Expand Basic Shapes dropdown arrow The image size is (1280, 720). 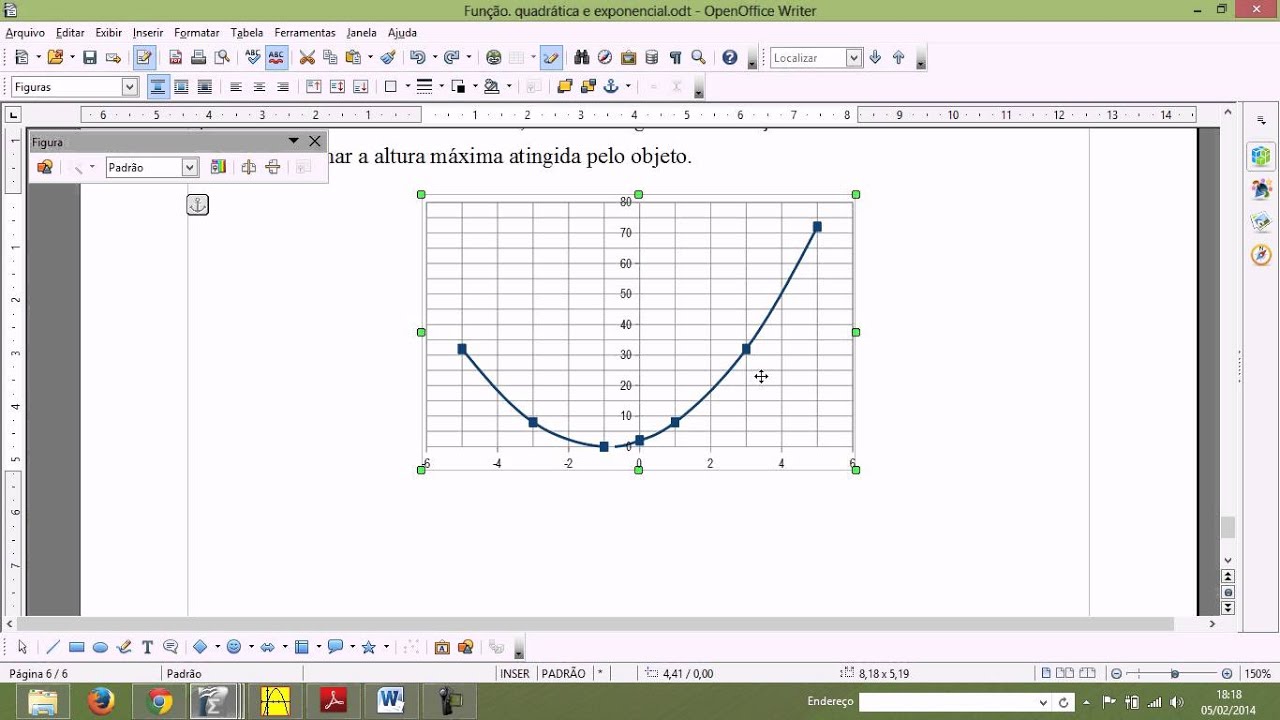coord(217,647)
